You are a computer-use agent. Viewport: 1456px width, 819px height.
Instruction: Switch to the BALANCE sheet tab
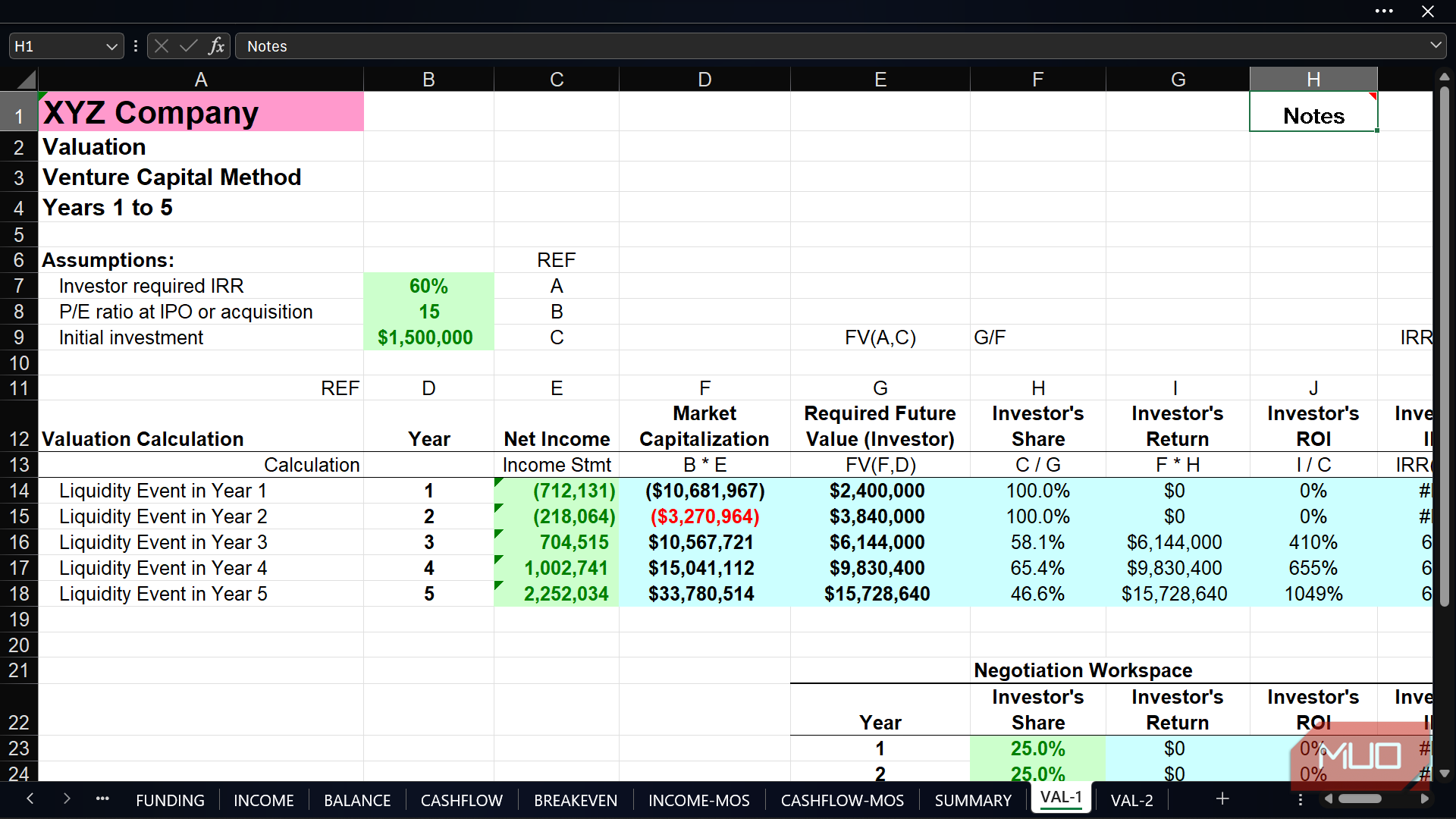point(357,800)
